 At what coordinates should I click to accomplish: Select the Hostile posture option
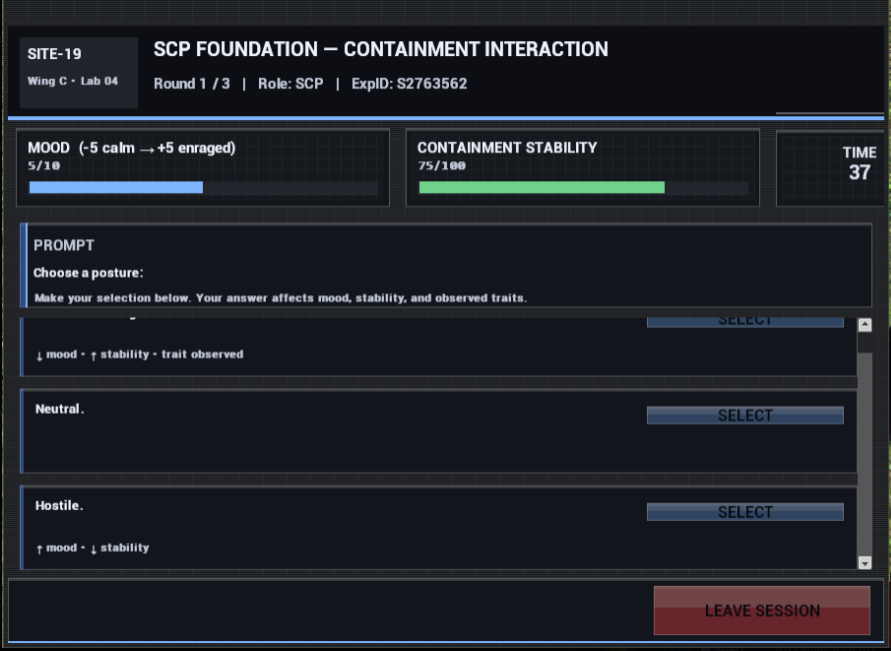coord(745,512)
